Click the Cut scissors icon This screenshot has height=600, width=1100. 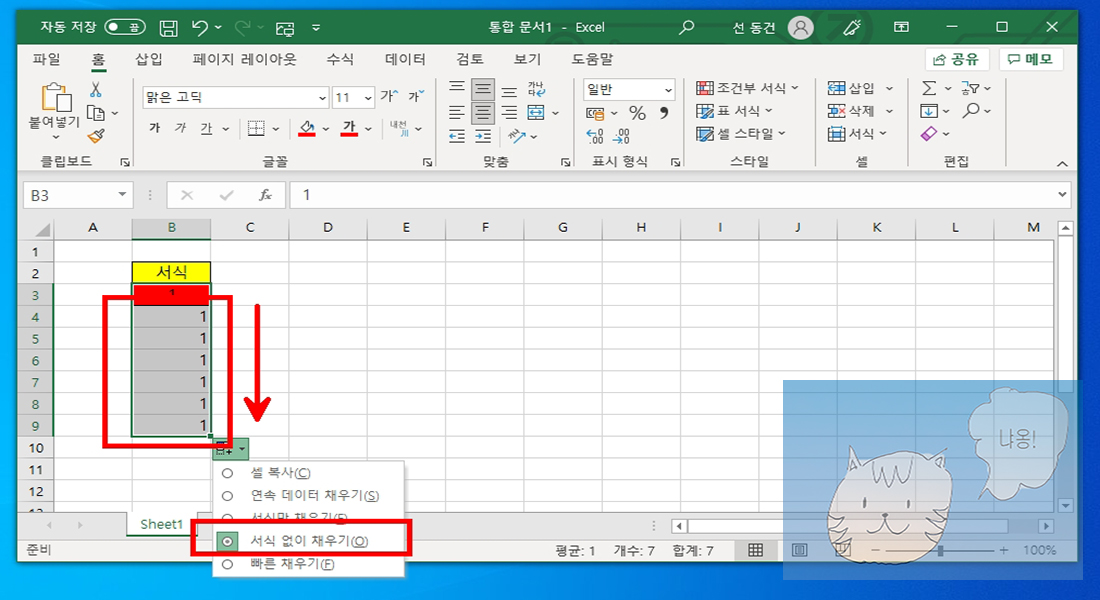pos(95,89)
